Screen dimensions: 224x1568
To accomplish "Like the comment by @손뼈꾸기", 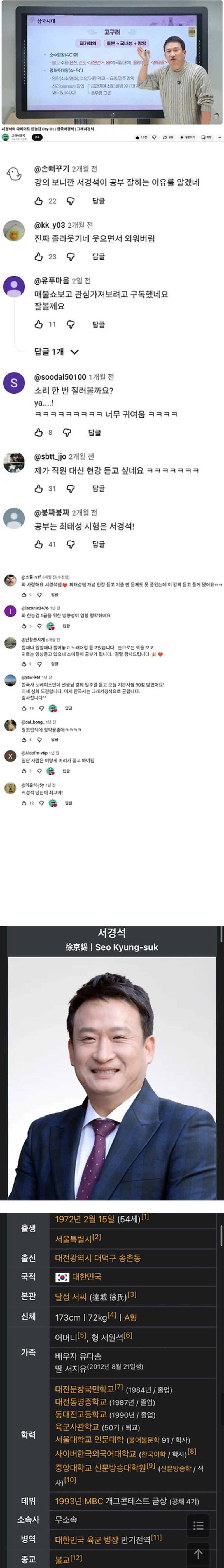I will pyautogui.click(x=39, y=201).
